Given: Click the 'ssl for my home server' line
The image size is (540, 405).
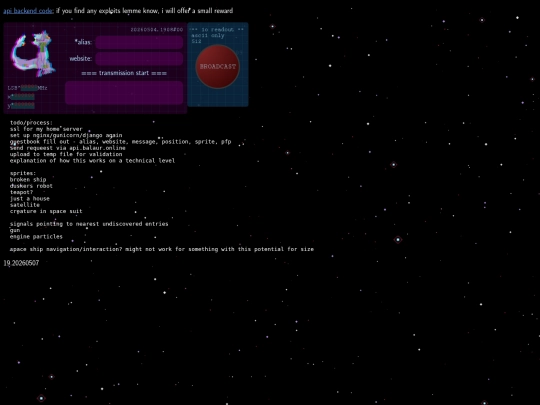Looking at the screenshot, I should (x=46, y=129).
